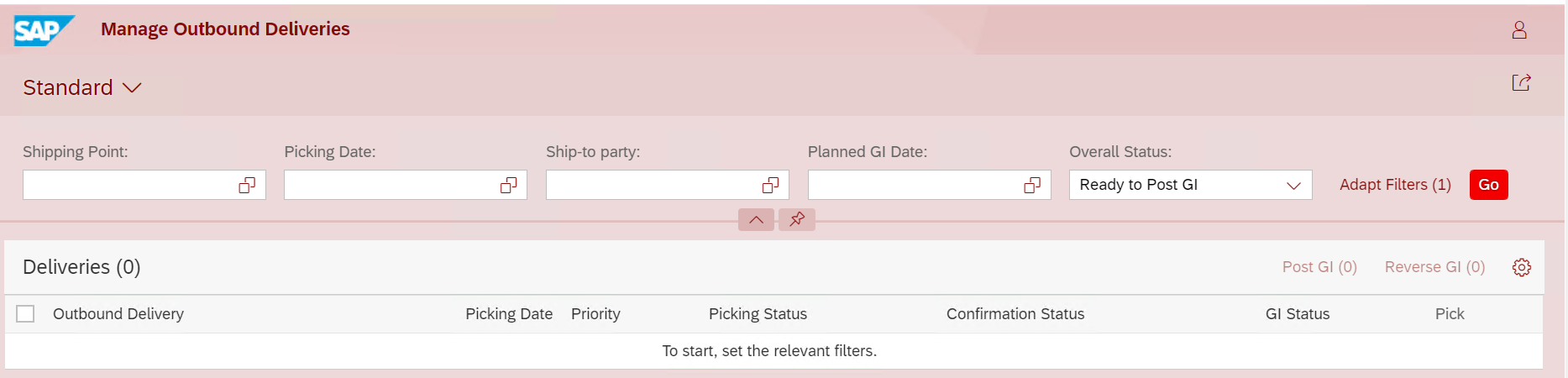1568x378 pixels.
Task: Open value help for Shipping Point
Action: (247, 185)
